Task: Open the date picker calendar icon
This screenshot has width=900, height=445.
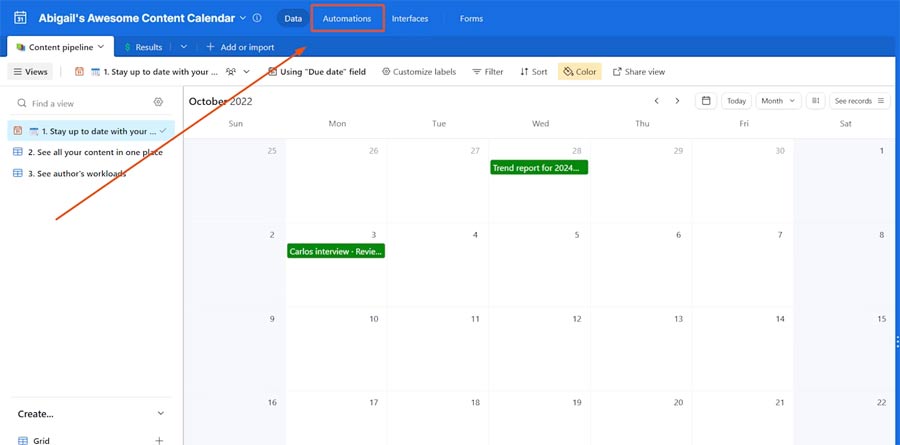Action: pyautogui.click(x=706, y=101)
